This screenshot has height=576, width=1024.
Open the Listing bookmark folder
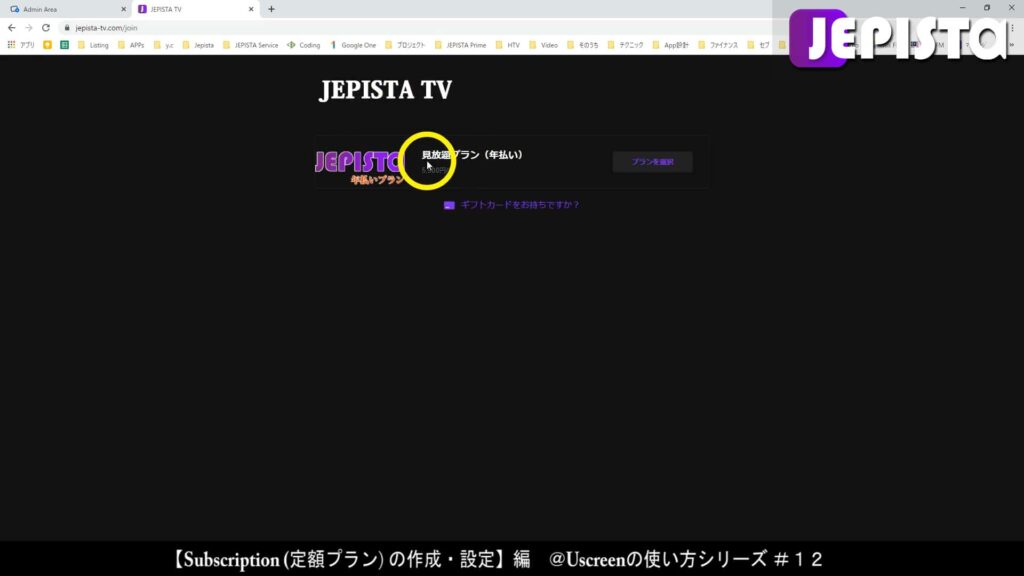(93, 45)
